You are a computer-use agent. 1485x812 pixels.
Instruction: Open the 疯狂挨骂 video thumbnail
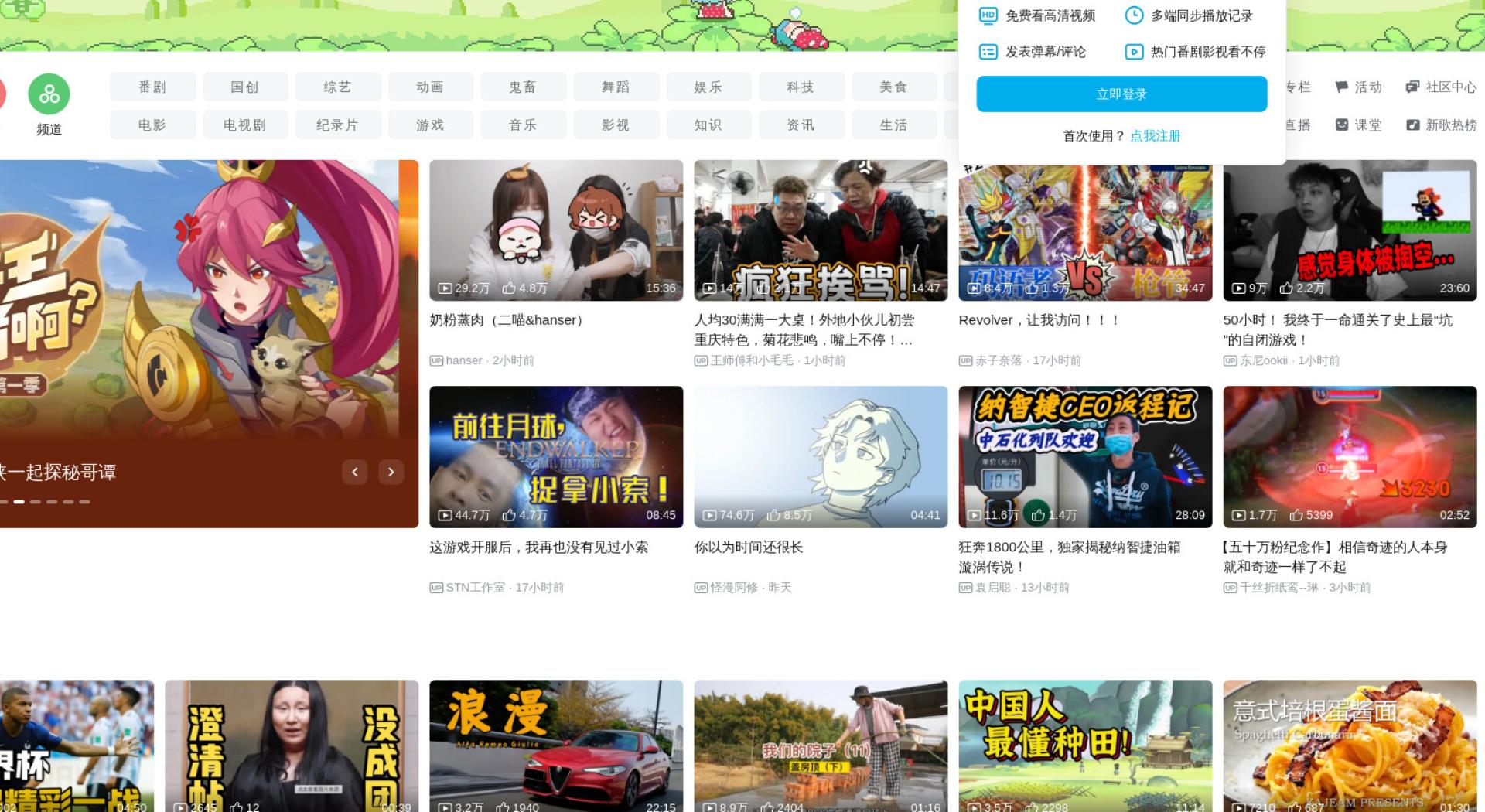tap(821, 230)
